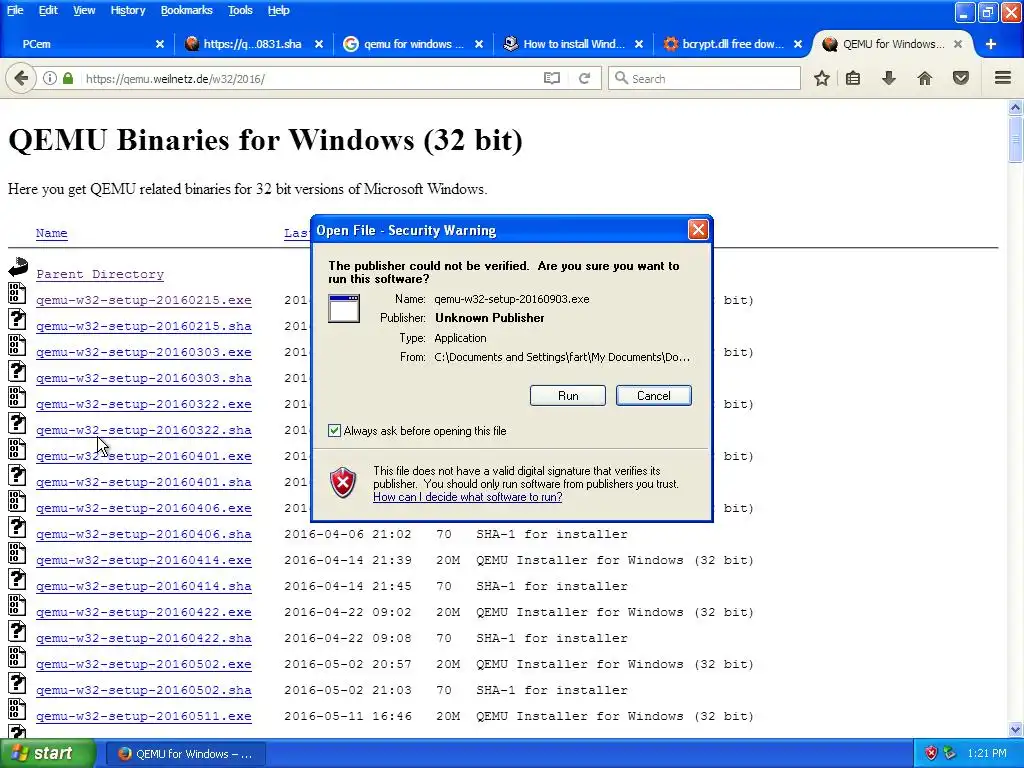The image size is (1024, 768).
Task: Open qemu-w32-setup-20160502.sha link
Action: [x=144, y=690]
